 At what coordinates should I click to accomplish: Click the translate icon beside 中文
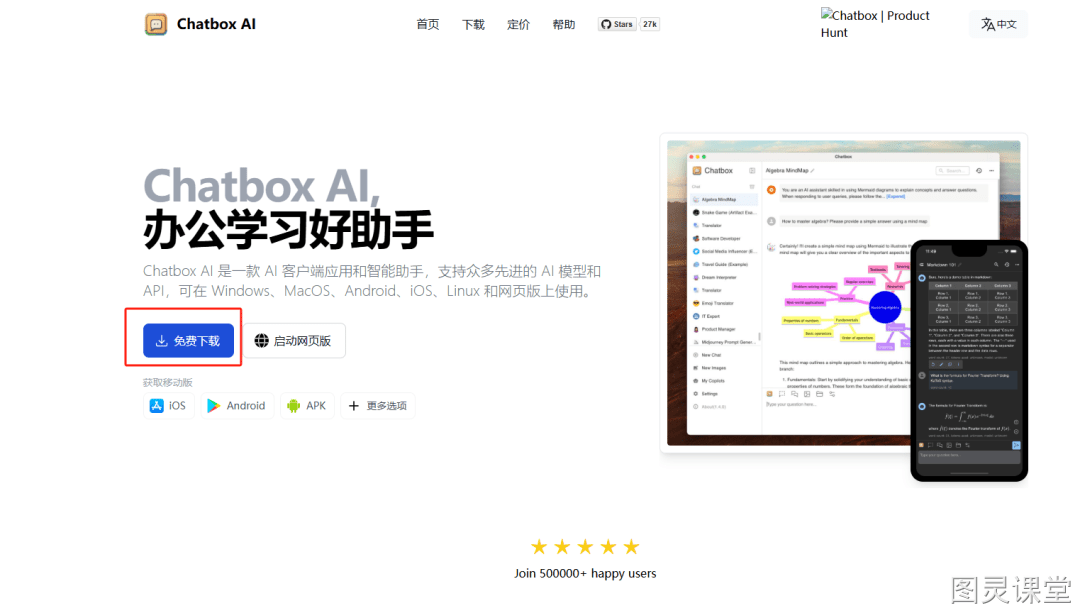988,24
